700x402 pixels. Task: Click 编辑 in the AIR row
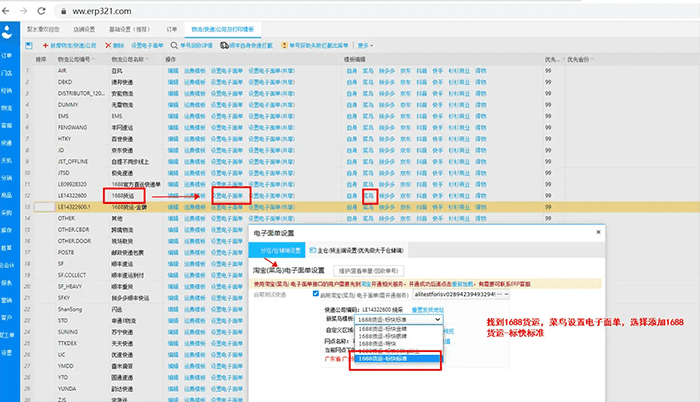click(173, 71)
